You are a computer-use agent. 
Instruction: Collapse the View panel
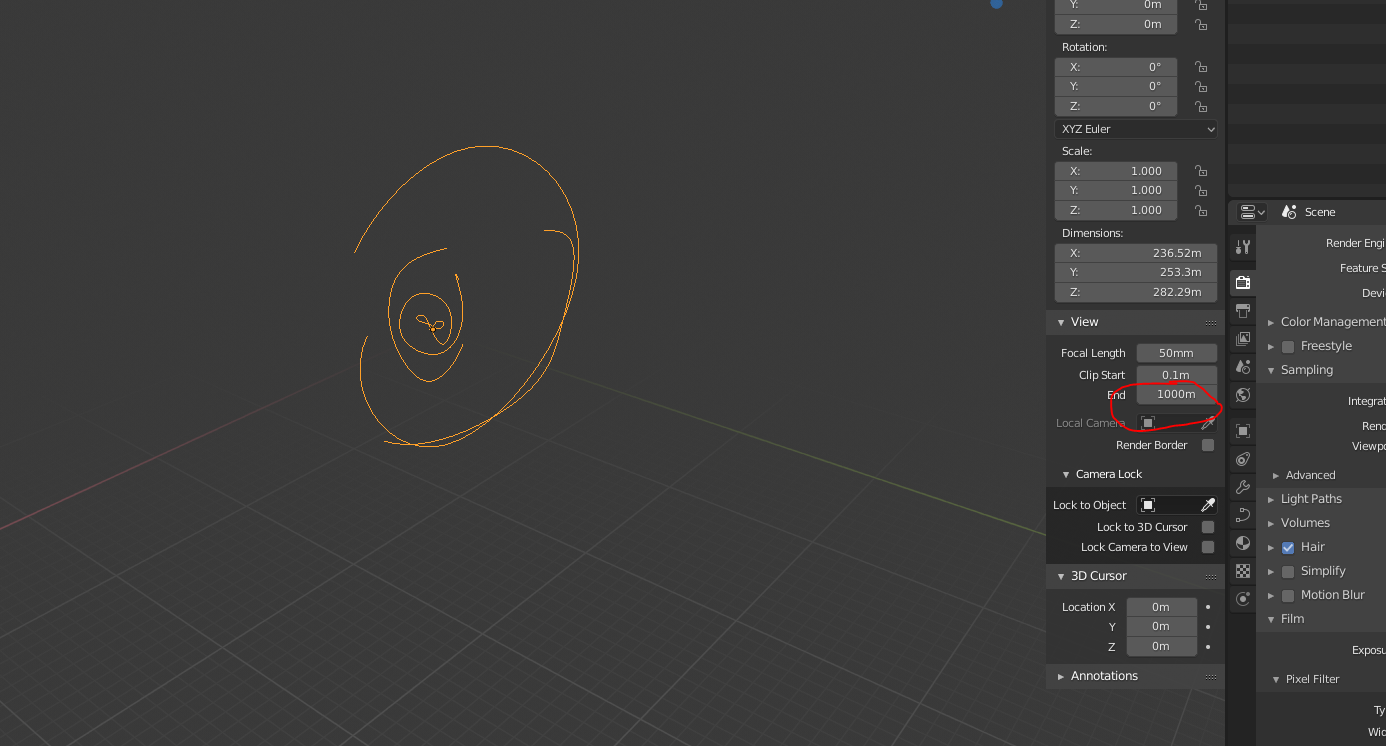click(1061, 322)
